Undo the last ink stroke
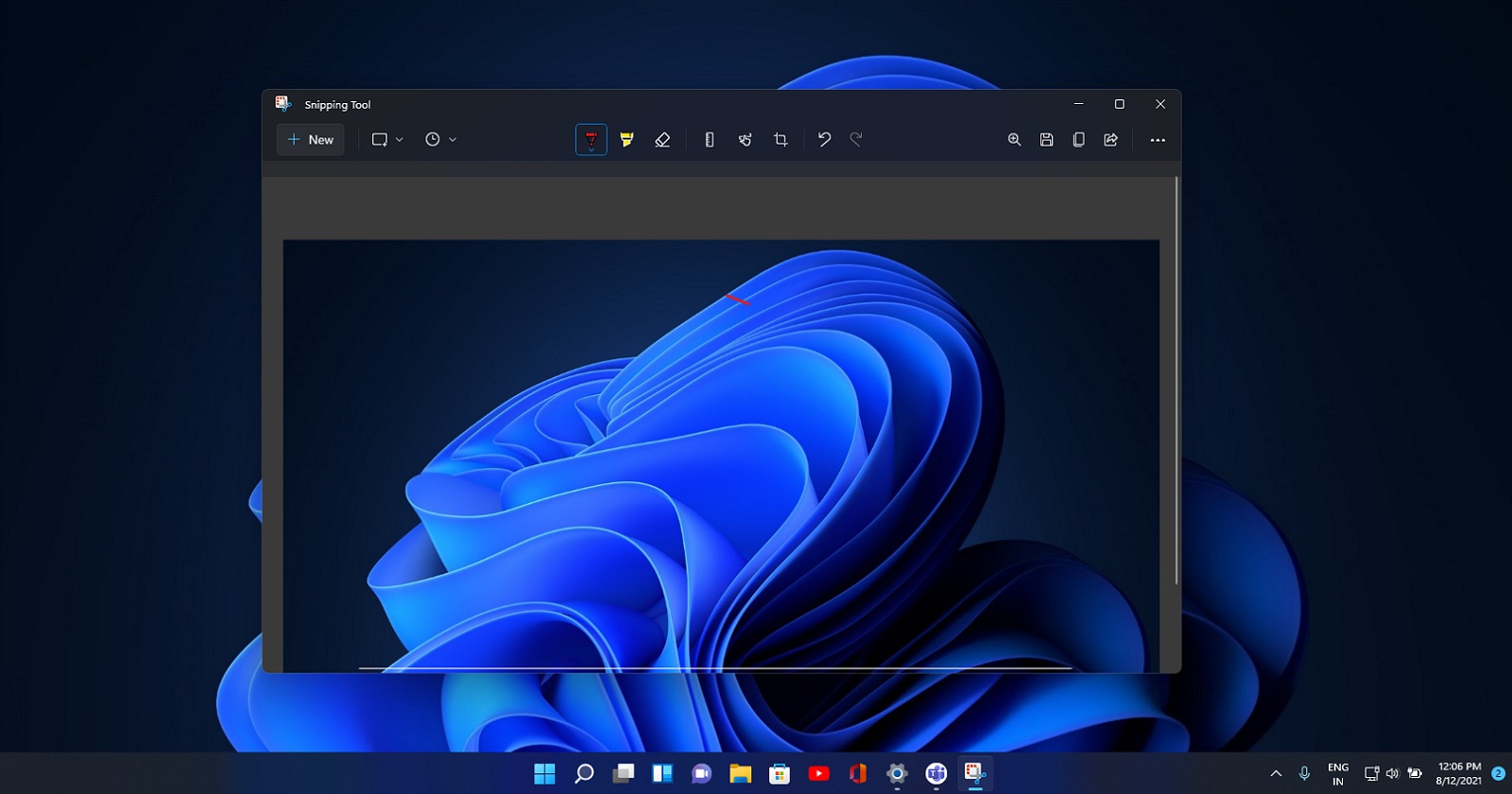 [x=824, y=140]
